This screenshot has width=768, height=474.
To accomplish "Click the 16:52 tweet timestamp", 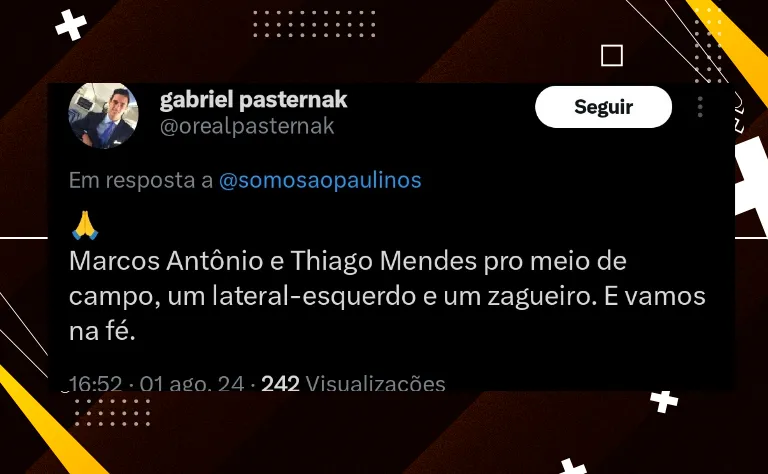I will [x=96, y=383].
